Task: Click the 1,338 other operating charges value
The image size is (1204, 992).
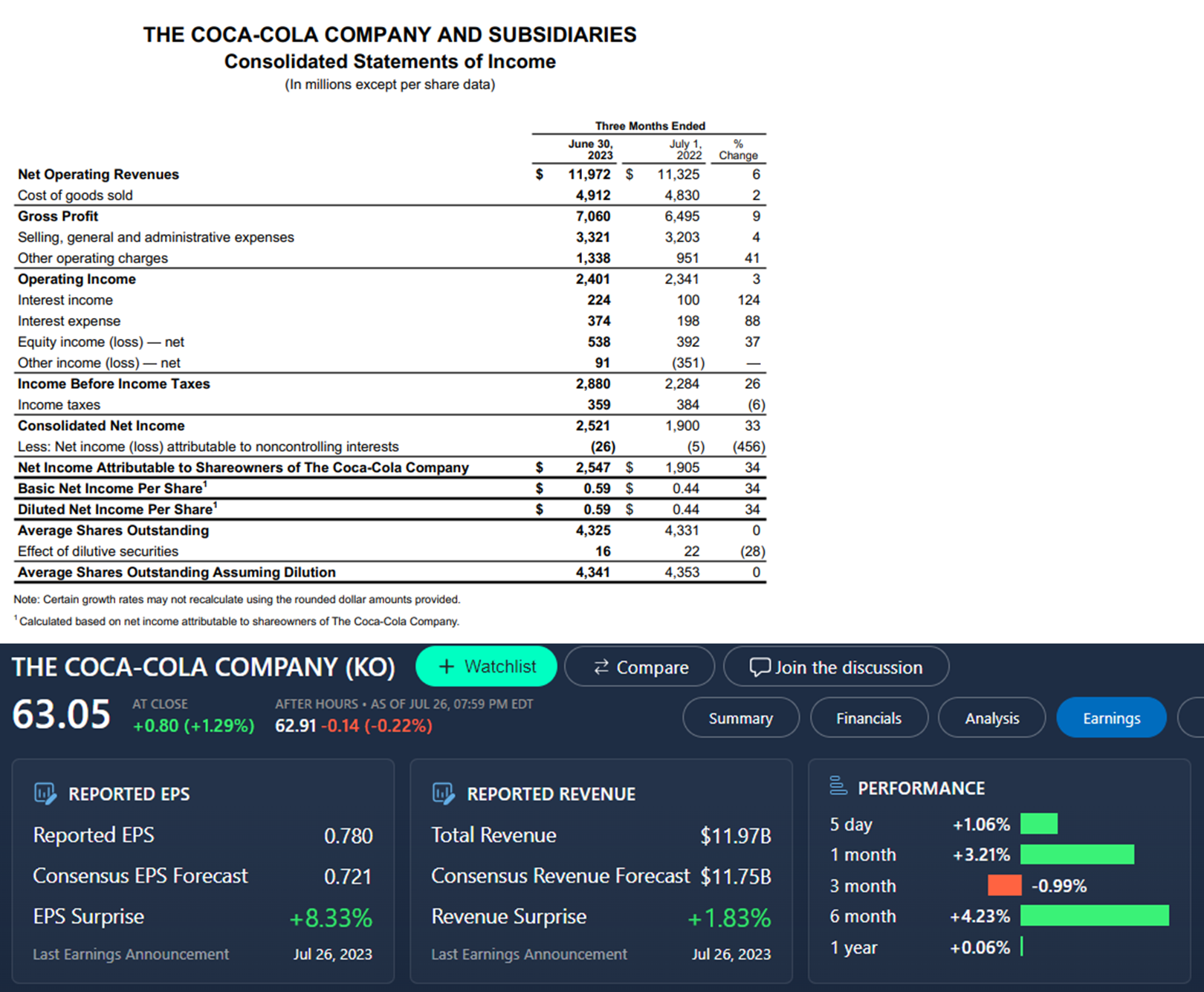Action: pyautogui.click(x=593, y=258)
